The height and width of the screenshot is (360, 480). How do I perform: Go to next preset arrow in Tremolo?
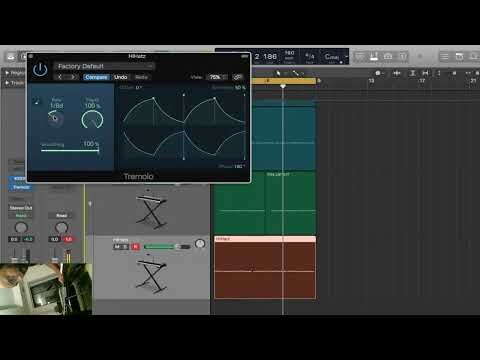click(73, 77)
